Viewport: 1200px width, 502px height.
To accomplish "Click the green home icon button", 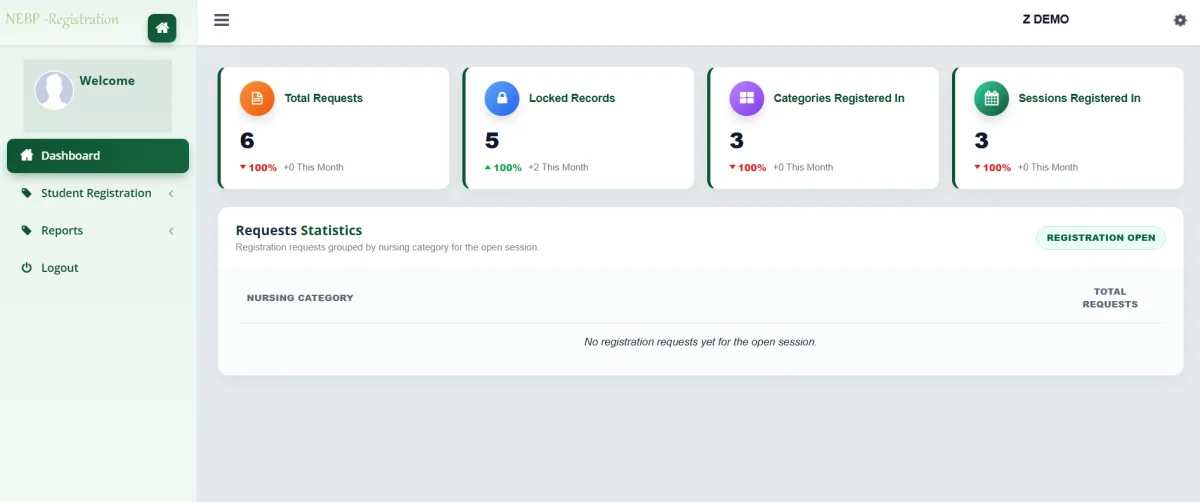I will [162, 28].
